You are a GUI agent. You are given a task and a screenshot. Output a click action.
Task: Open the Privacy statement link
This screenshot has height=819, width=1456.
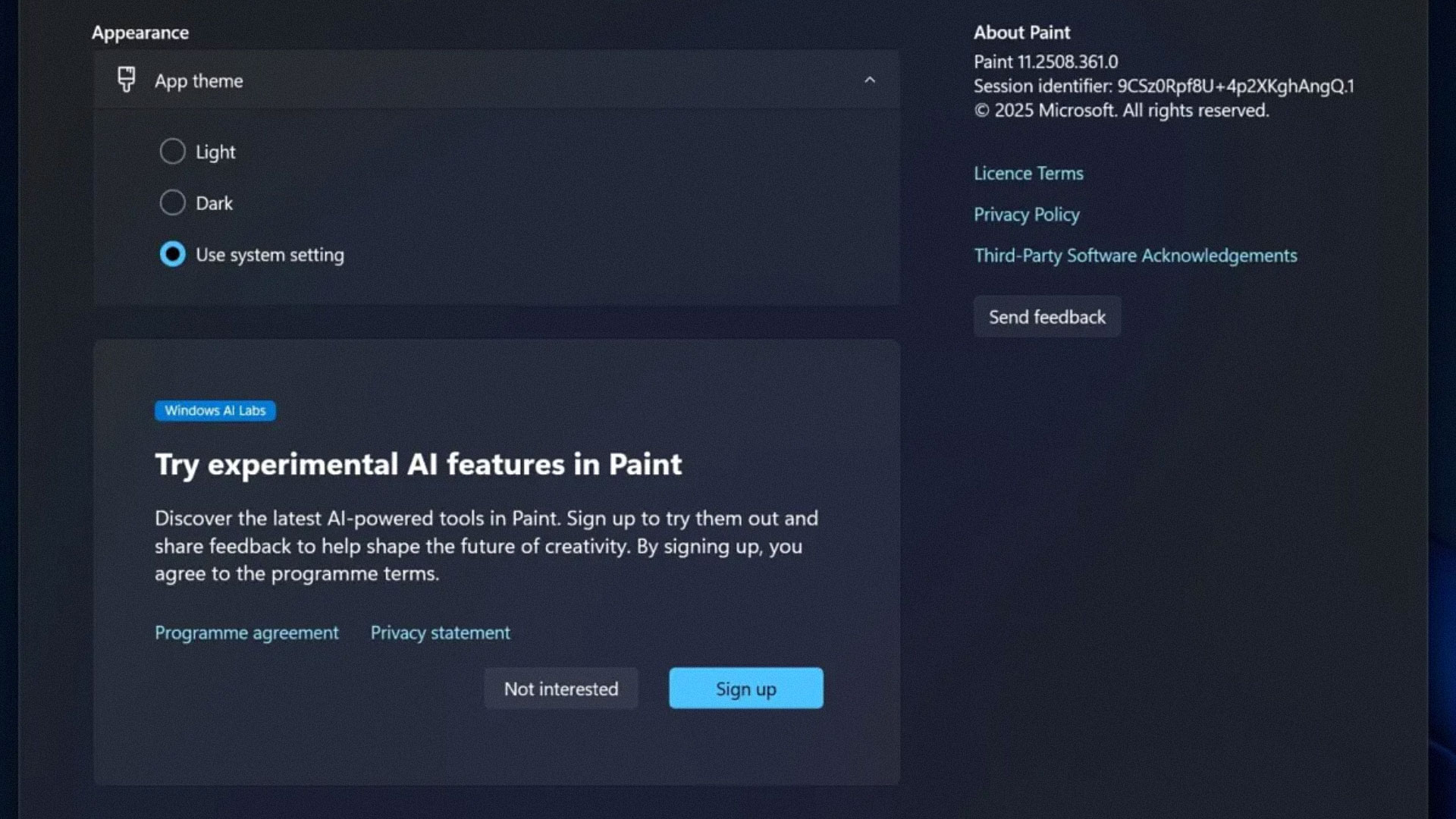440,632
